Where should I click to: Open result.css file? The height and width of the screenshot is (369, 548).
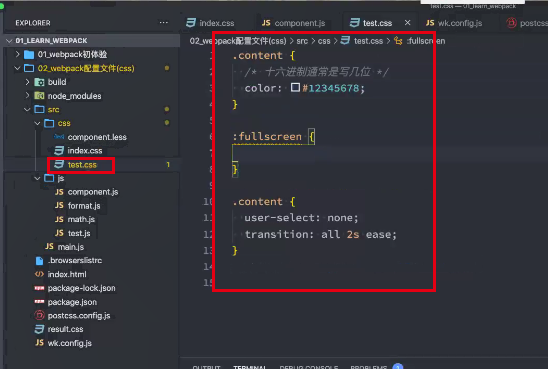click(x=65, y=329)
